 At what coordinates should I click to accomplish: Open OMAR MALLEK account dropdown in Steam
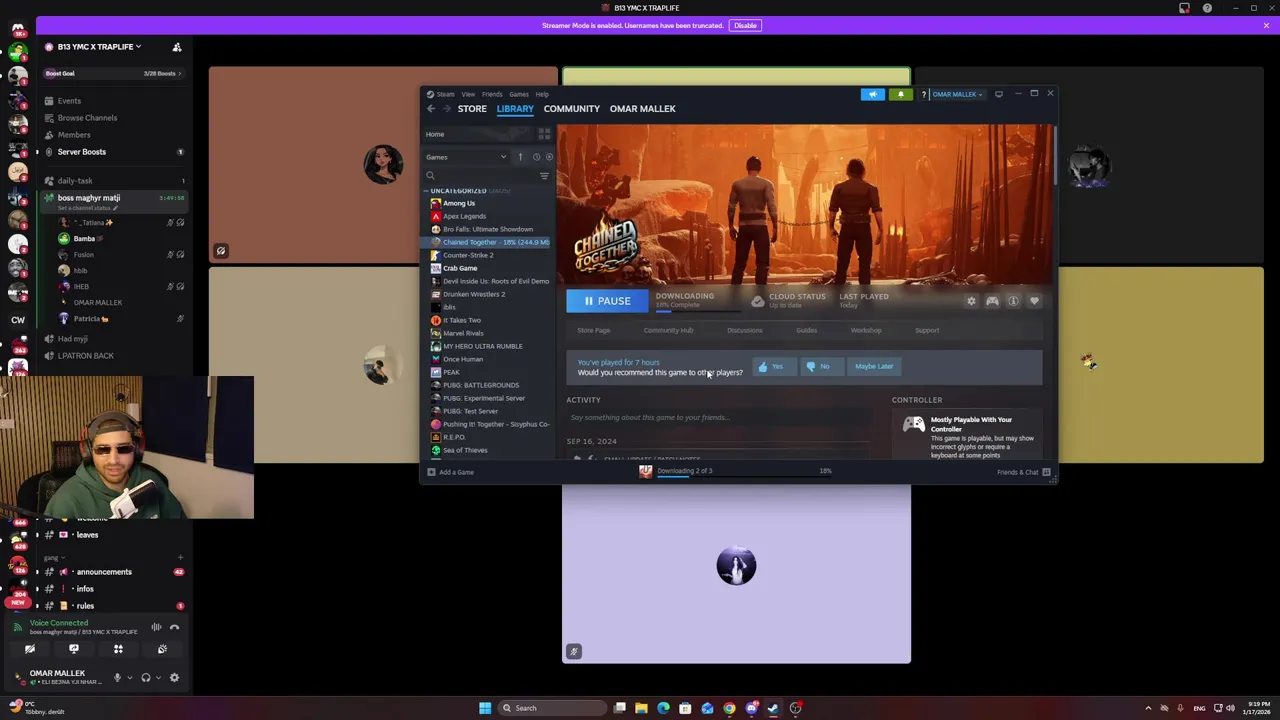(957, 94)
